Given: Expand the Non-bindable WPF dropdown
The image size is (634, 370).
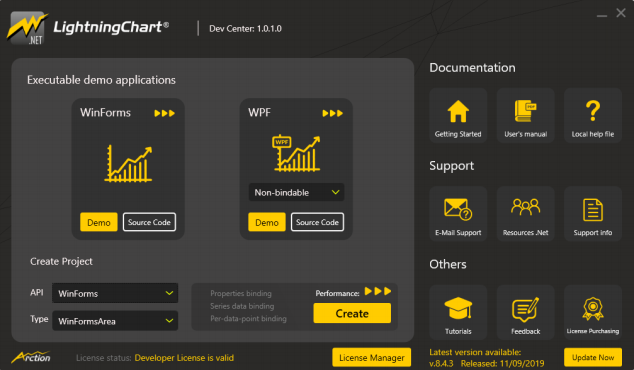Looking at the screenshot, I should pyautogui.click(x=296, y=192).
